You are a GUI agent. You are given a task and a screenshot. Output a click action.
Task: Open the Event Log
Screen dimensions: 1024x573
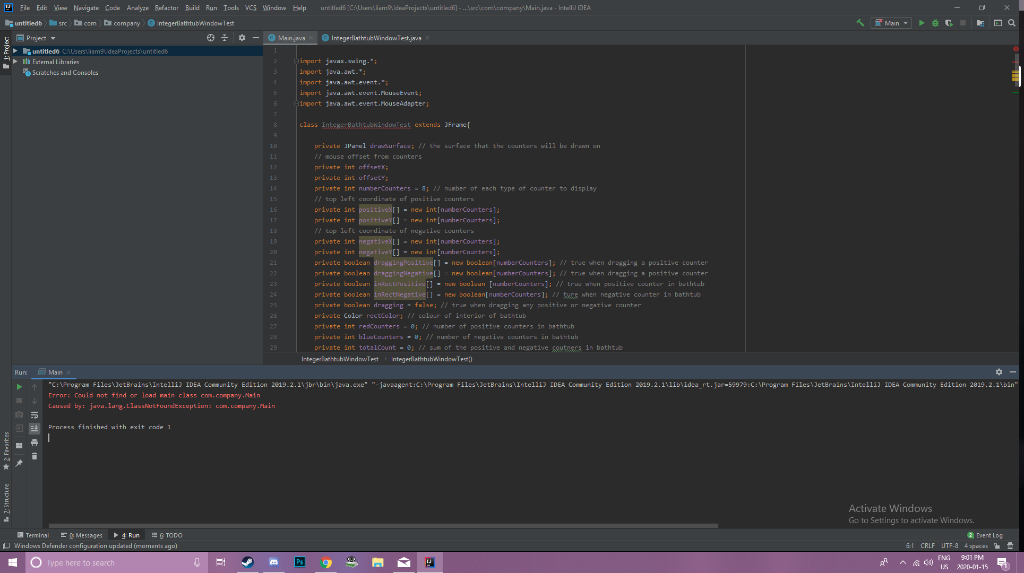coord(985,535)
